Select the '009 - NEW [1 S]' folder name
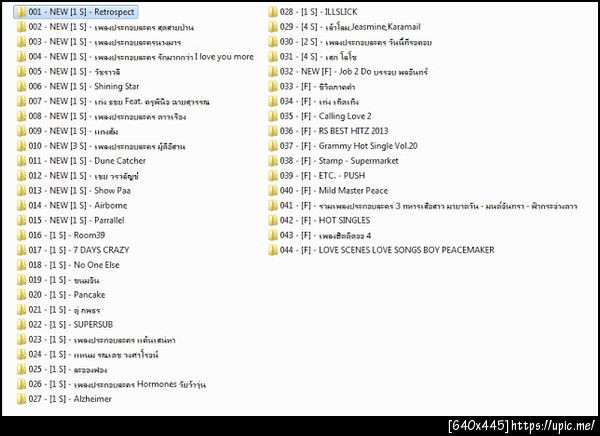Screen dimensions: 600x436 73,131
